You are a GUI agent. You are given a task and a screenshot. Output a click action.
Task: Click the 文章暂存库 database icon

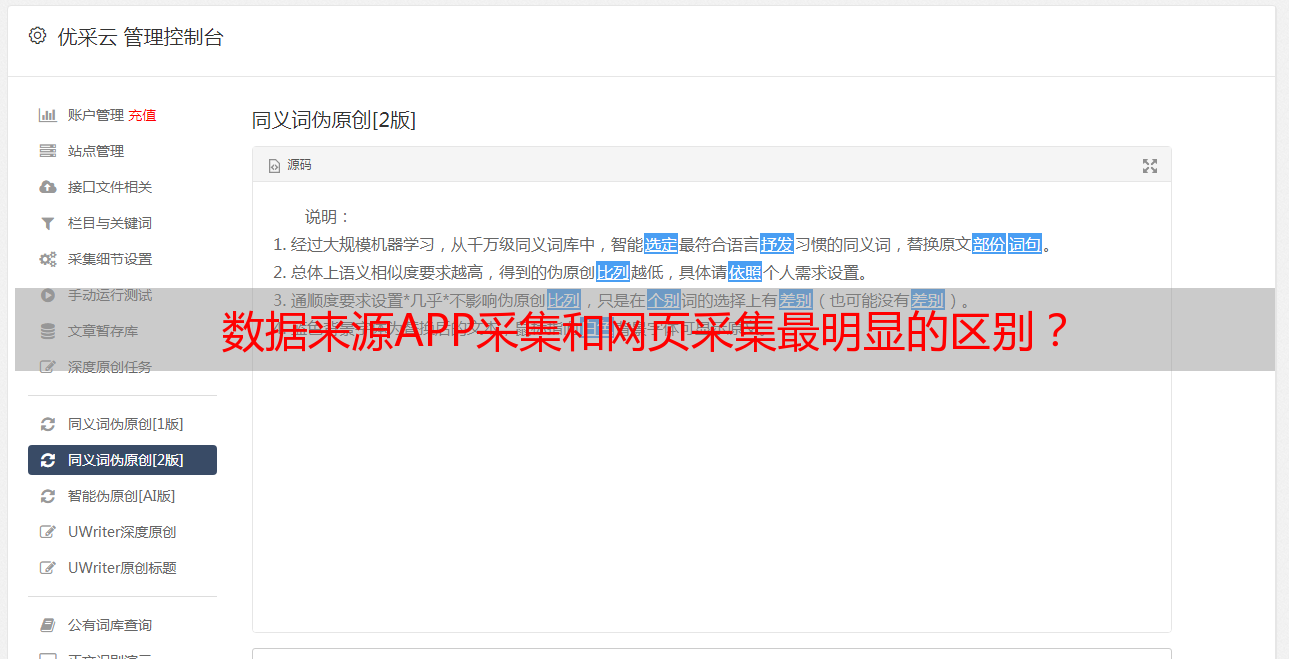coord(47,331)
